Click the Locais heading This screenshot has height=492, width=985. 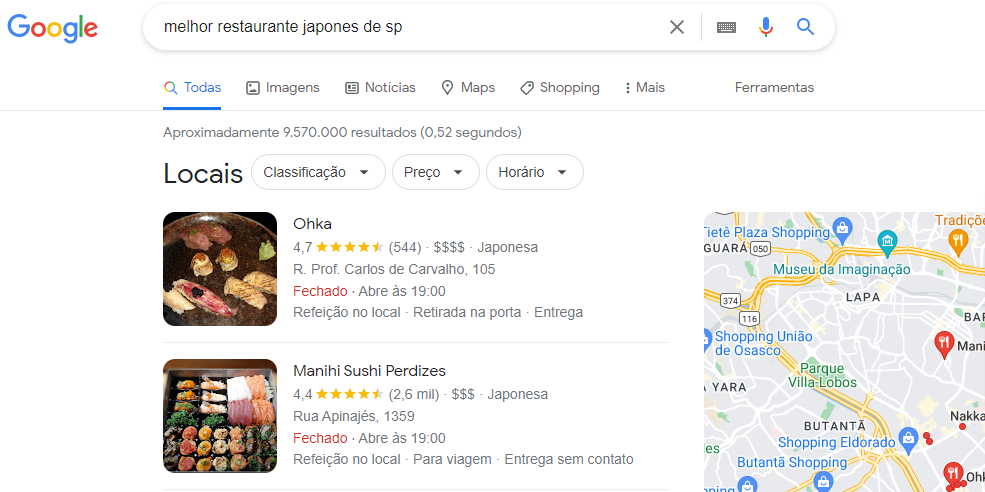point(203,173)
